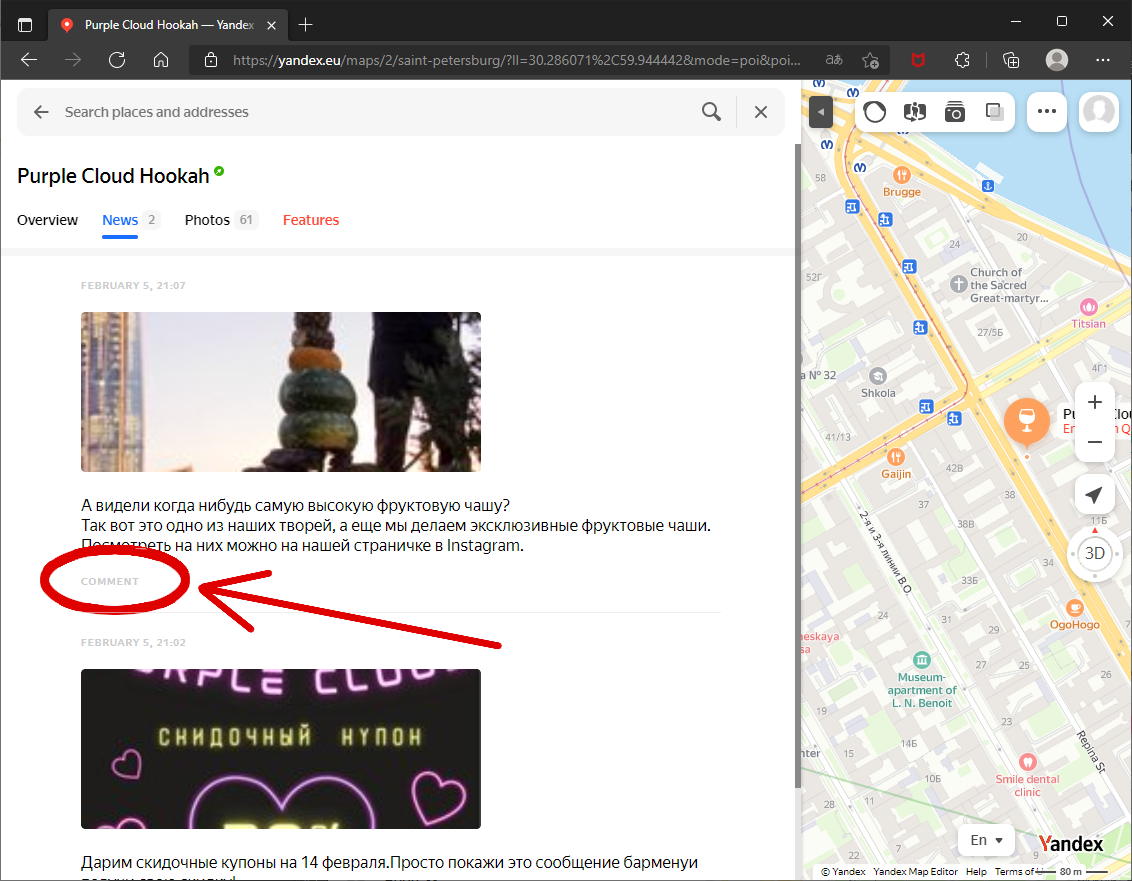This screenshot has width=1132, height=881.
Task: Open the Help link on map footer
Action: click(976, 872)
